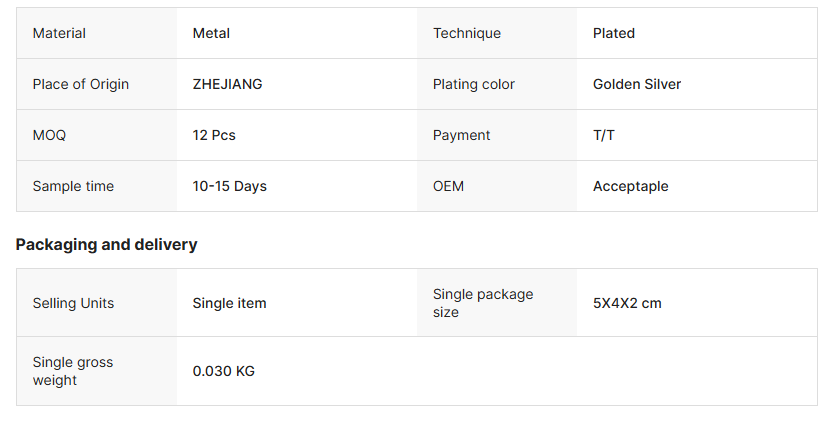The width and height of the screenshot is (840, 427).
Task: Click the Material attribute label
Action: pyautogui.click(x=59, y=33)
